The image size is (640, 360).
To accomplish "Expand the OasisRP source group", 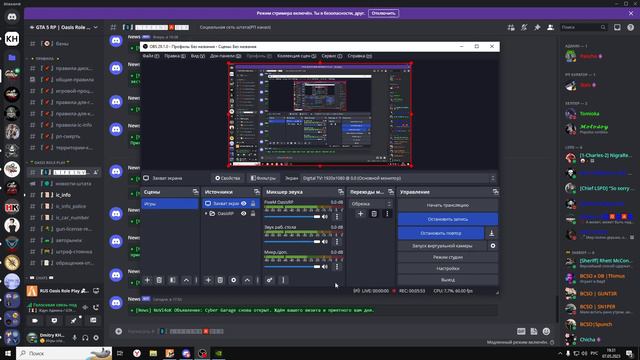I will pyautogui.click(x=206, y=213).
